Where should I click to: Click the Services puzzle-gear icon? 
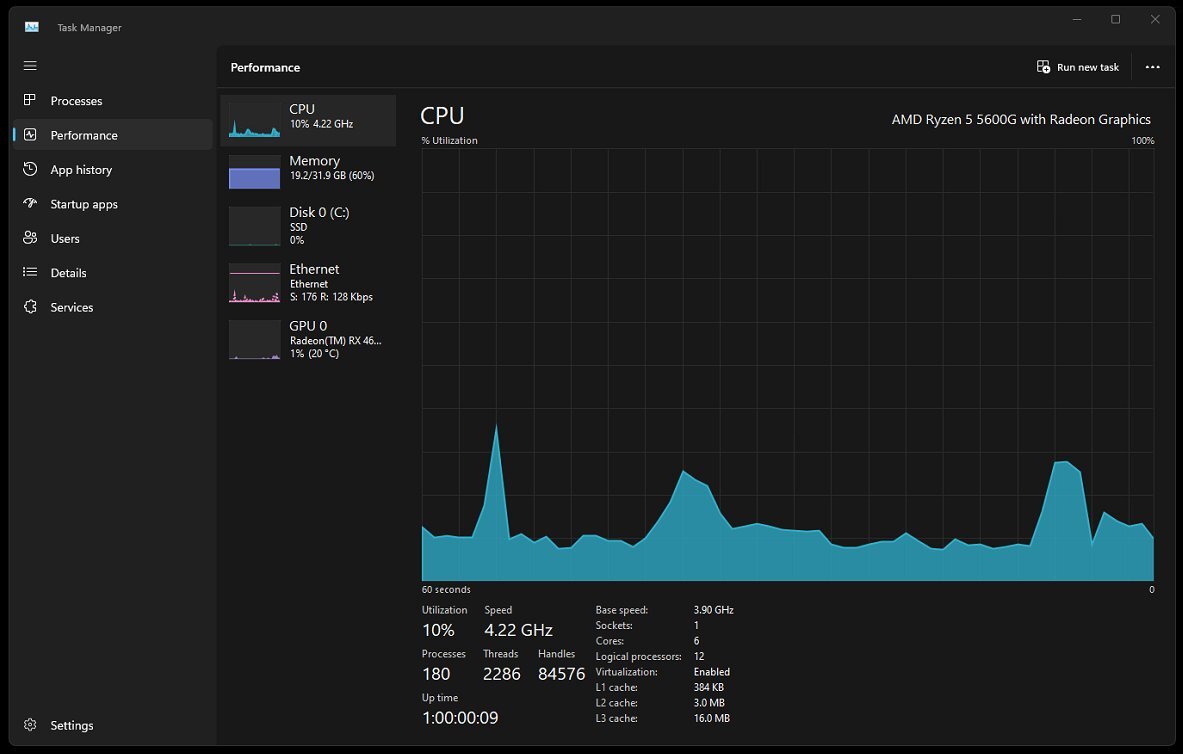click(x=30, y=306)
